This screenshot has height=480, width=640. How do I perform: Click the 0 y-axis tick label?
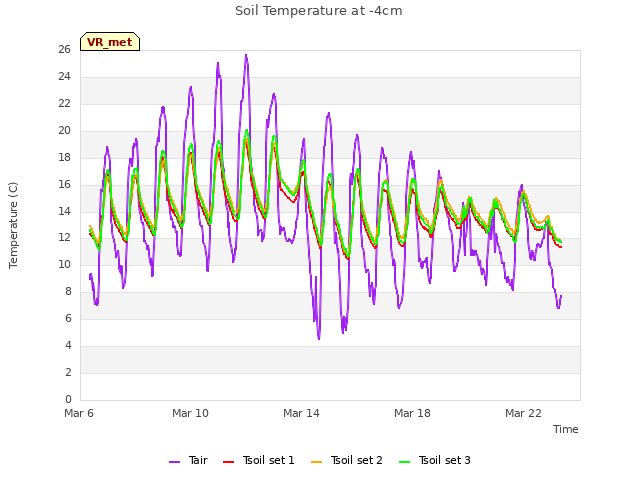coord(68,399)
